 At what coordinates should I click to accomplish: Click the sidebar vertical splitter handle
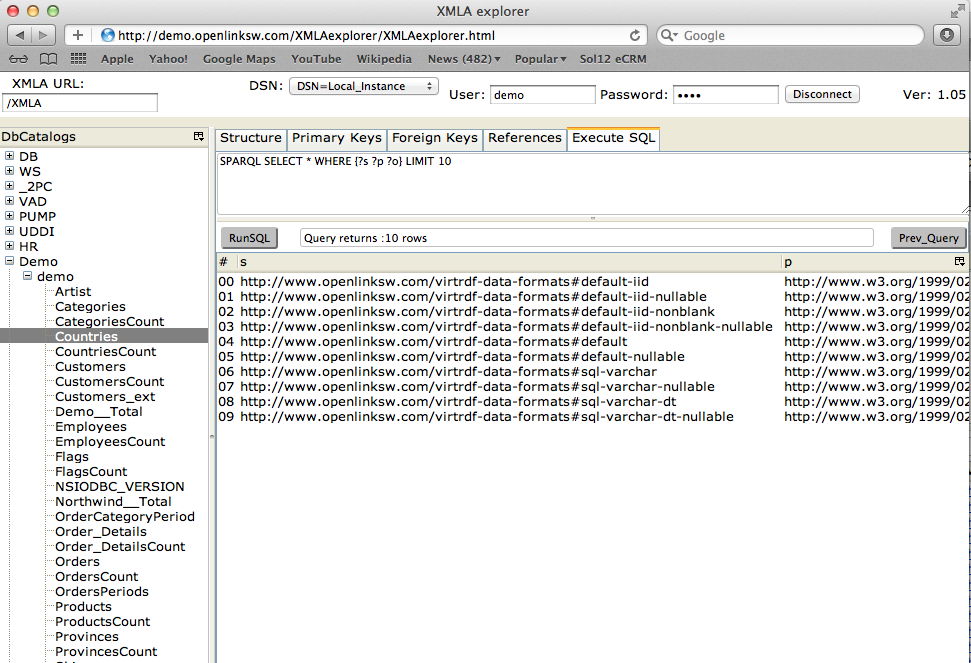[212, 436]
